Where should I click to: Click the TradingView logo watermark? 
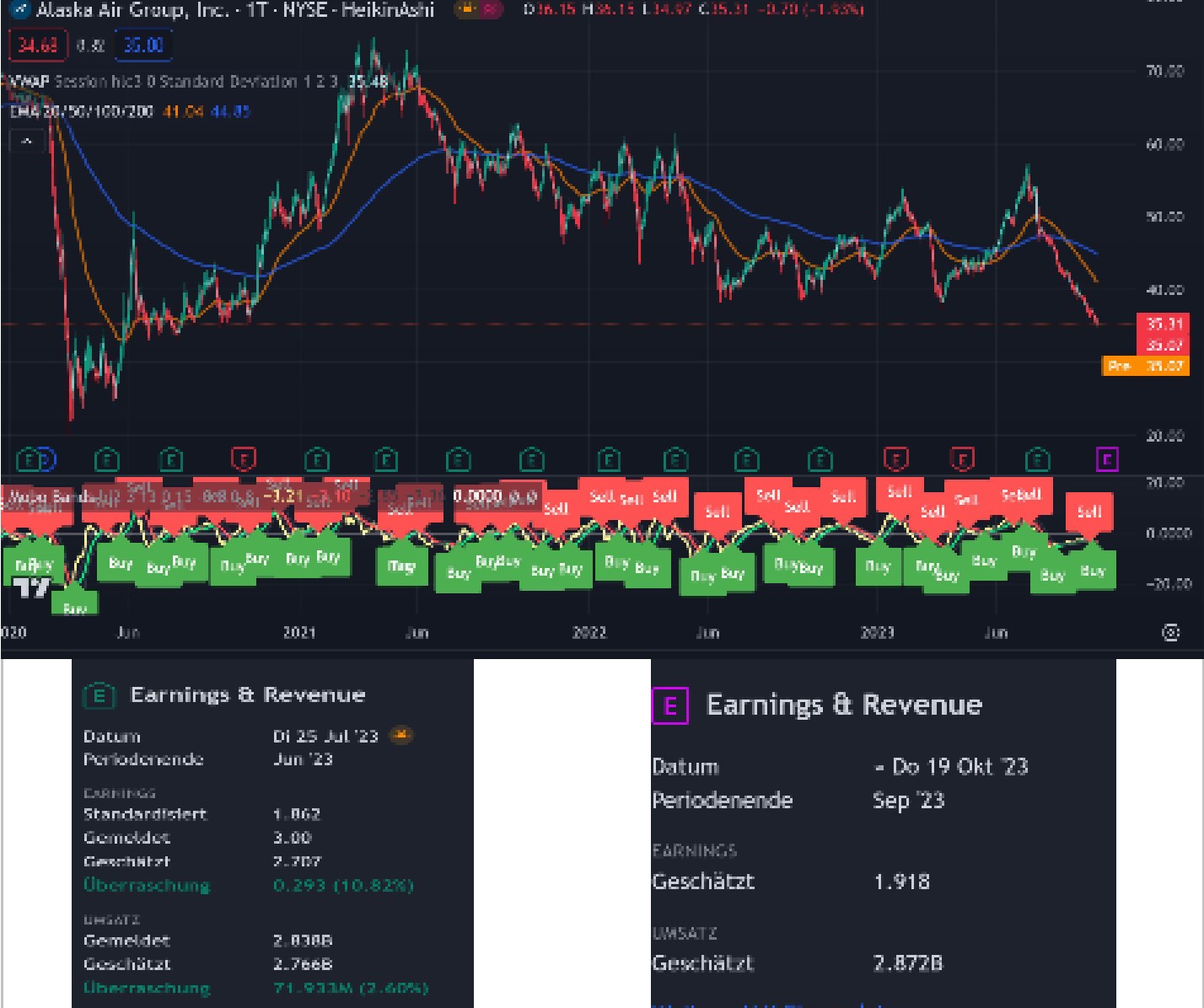32,587
